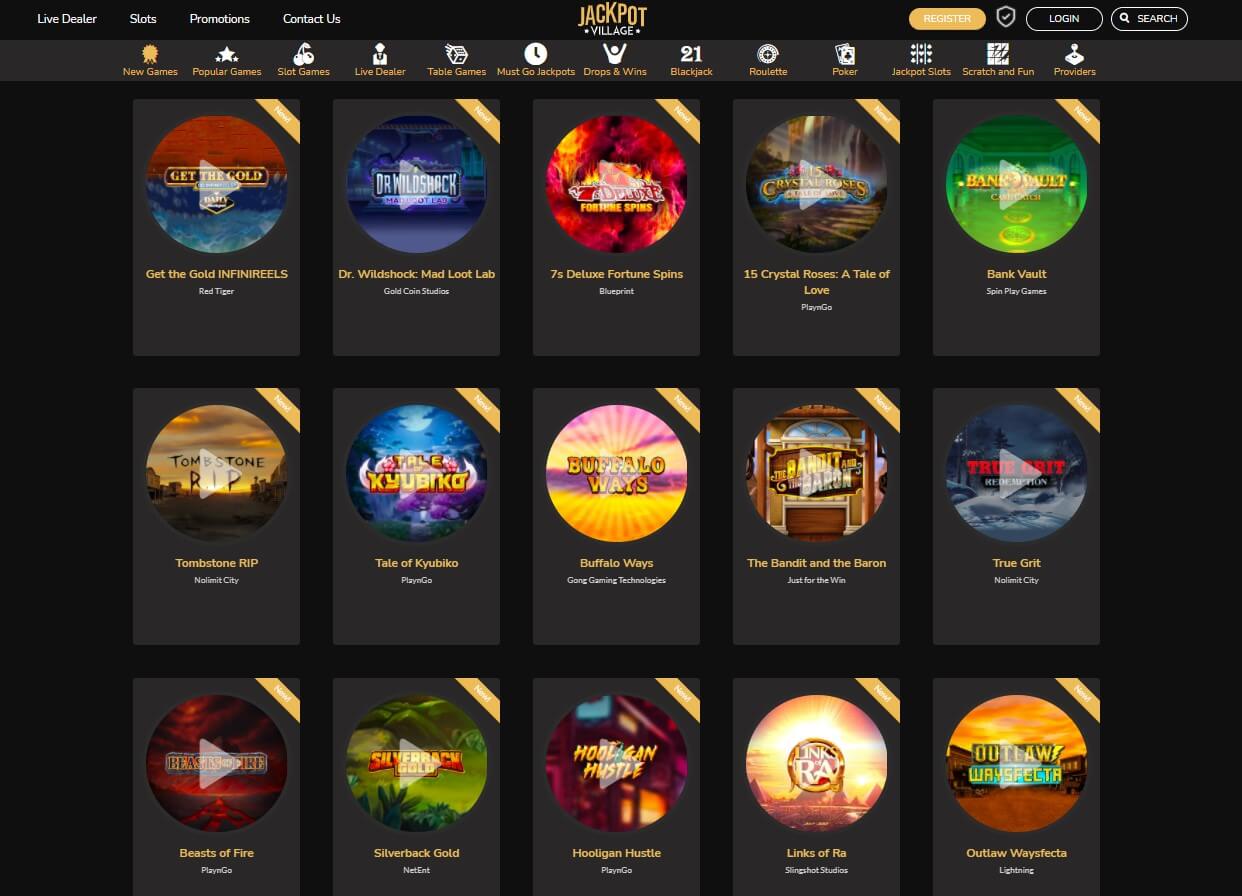Click the Just for the Win provider text
Screen dimensions: 1242x896
pyautogui.click(x=816, y=580)
